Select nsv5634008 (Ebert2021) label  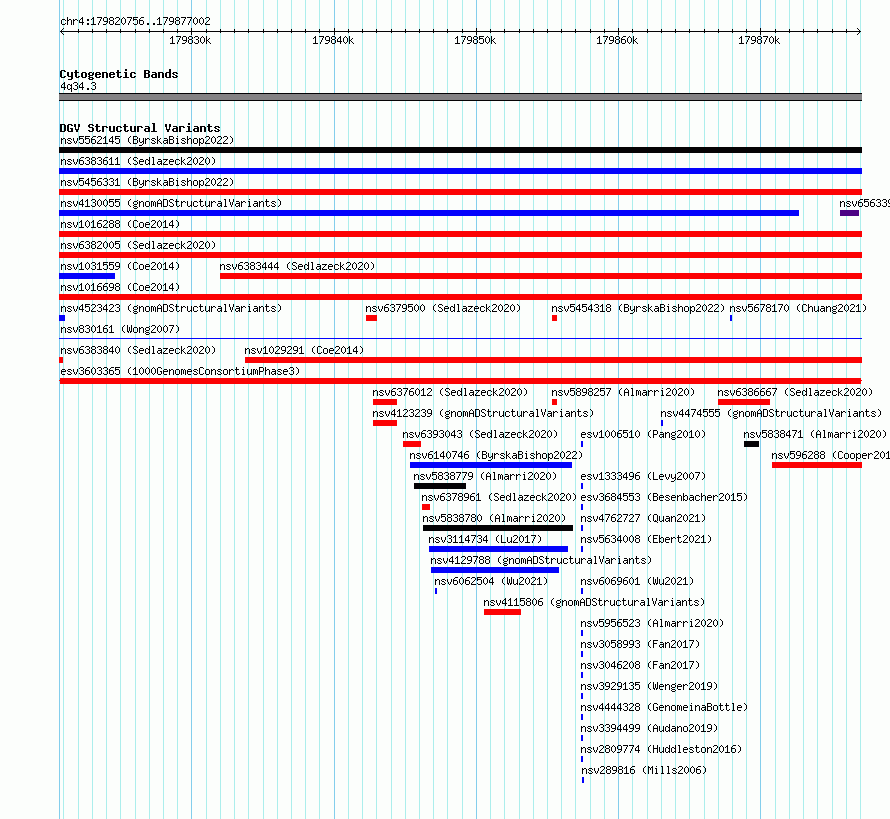pos(646,539)
